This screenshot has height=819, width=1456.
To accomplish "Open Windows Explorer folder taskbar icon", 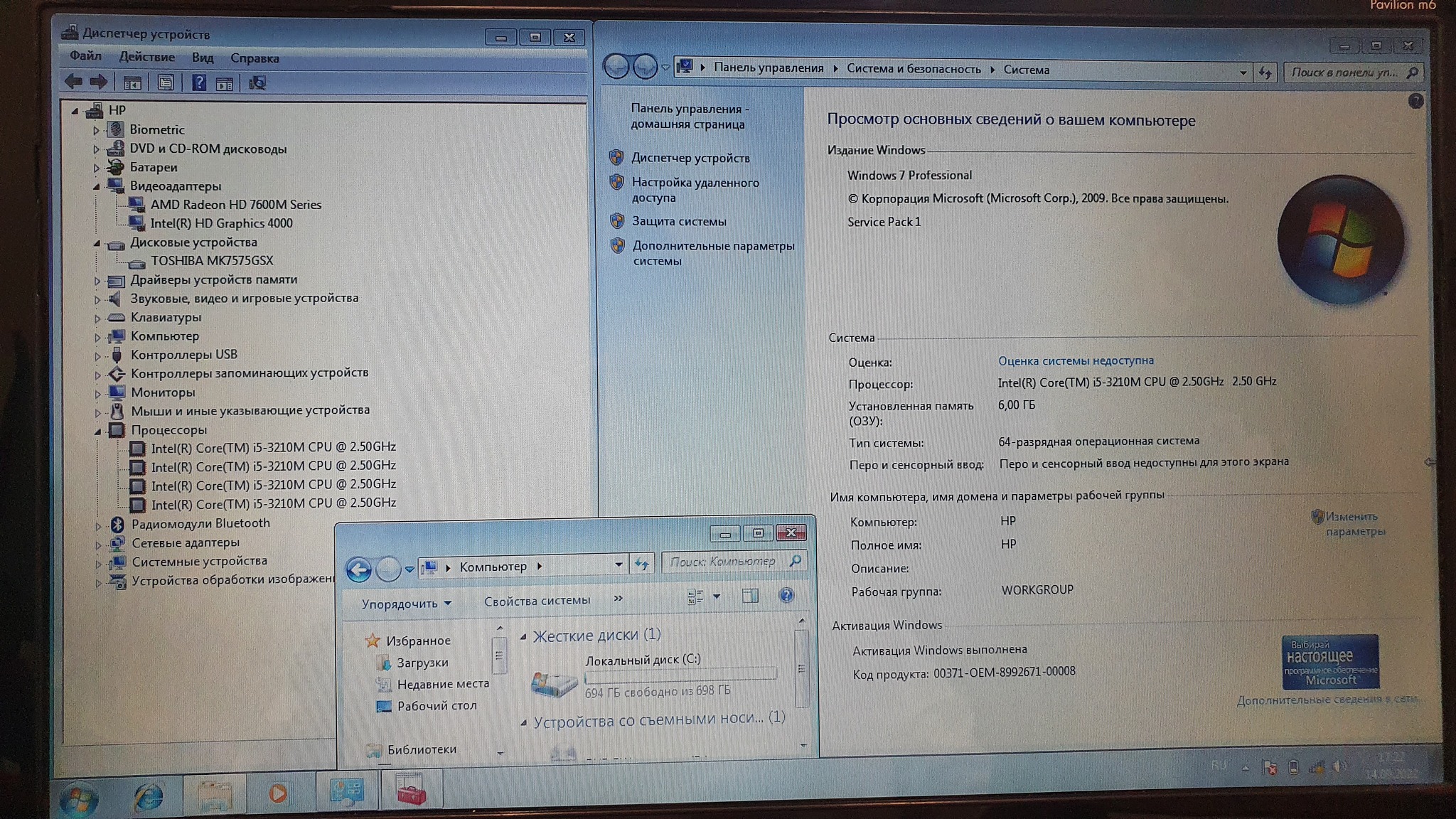I will (213, 796).
